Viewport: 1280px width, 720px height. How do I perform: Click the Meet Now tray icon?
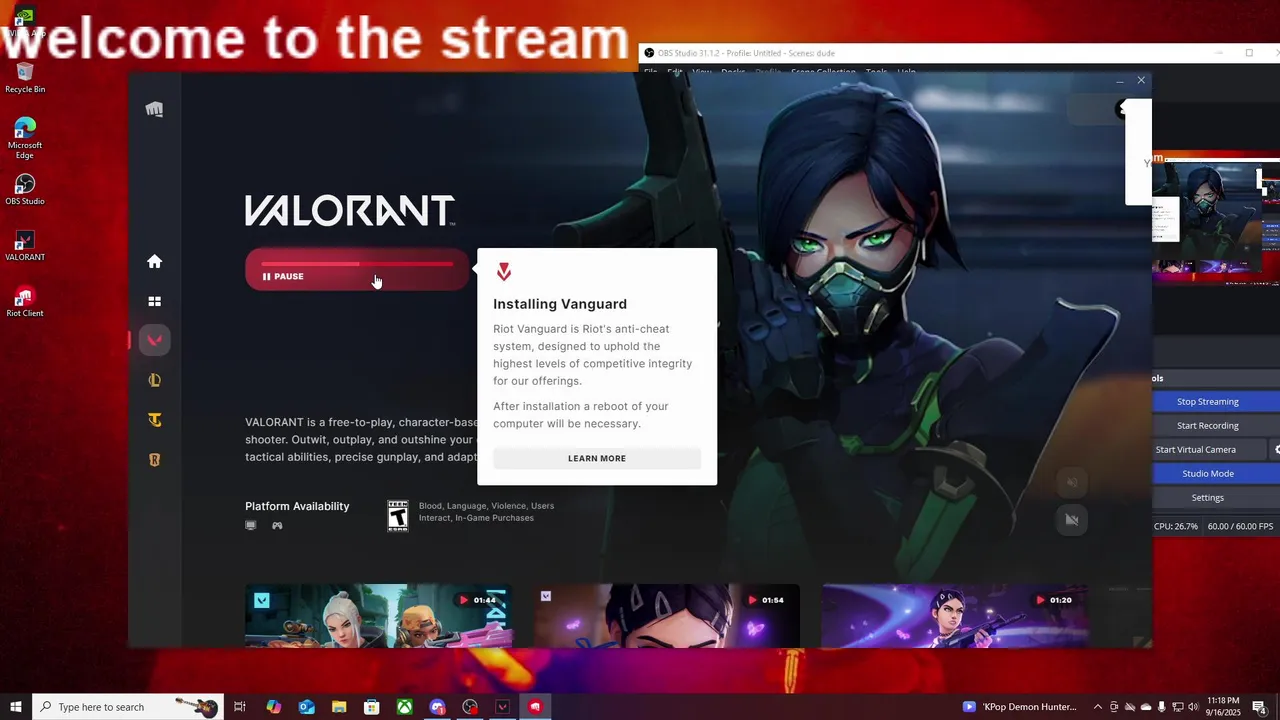coord(1114,707)
